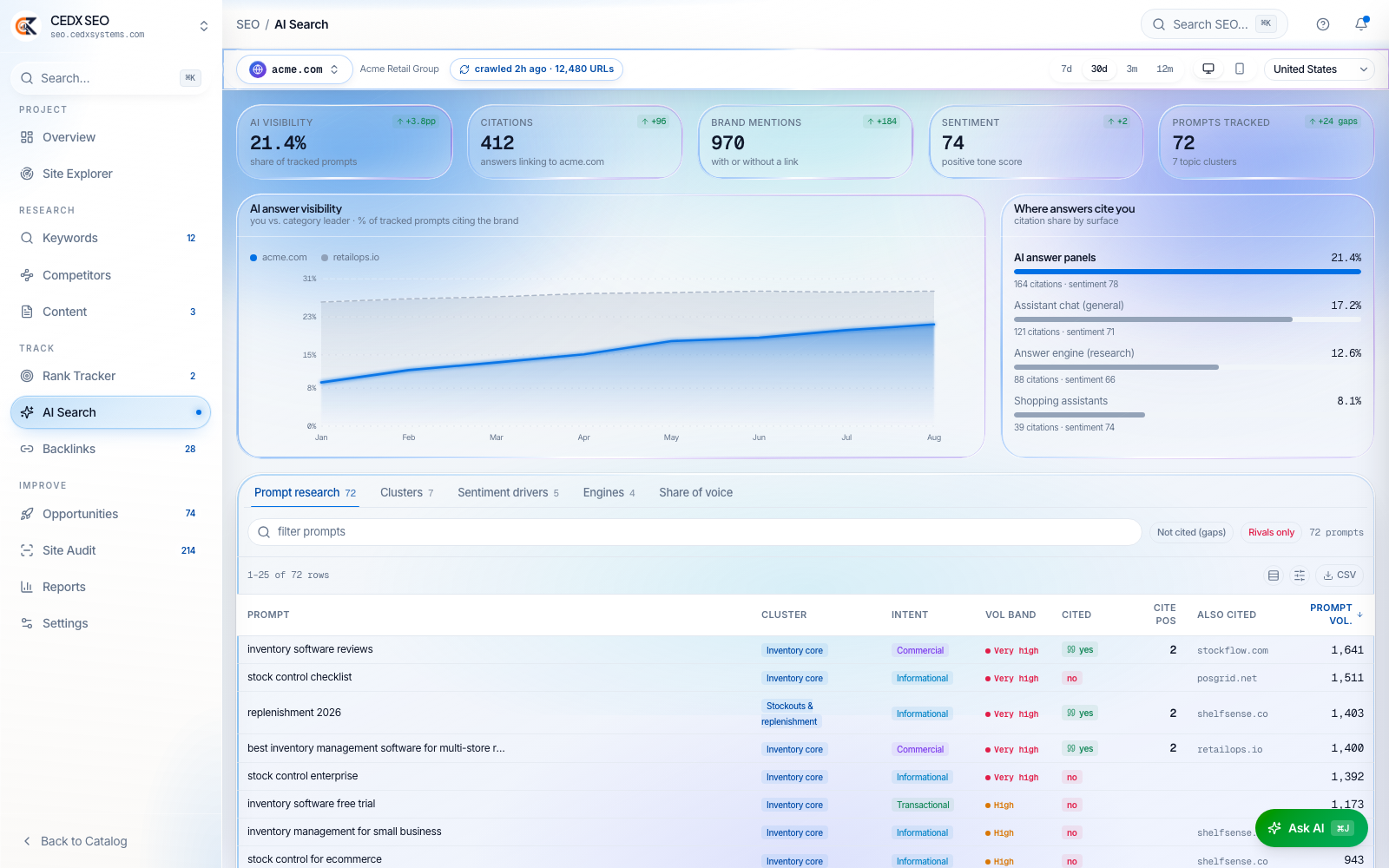Click crawled 2h ago status pill

[x=537, y=69]
